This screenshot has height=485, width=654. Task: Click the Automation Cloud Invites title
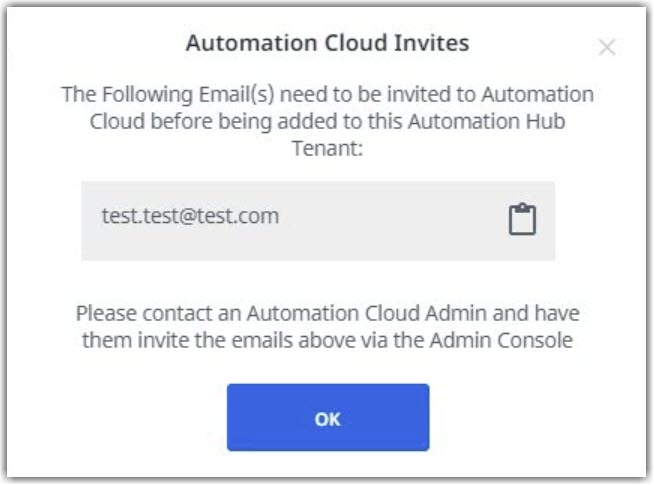click(327, 43)
